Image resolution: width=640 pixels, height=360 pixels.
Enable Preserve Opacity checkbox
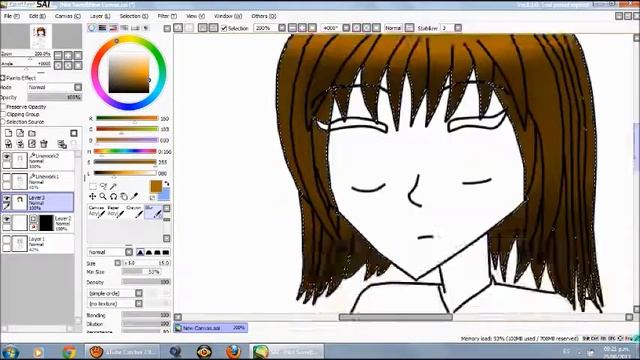(3, 107)
